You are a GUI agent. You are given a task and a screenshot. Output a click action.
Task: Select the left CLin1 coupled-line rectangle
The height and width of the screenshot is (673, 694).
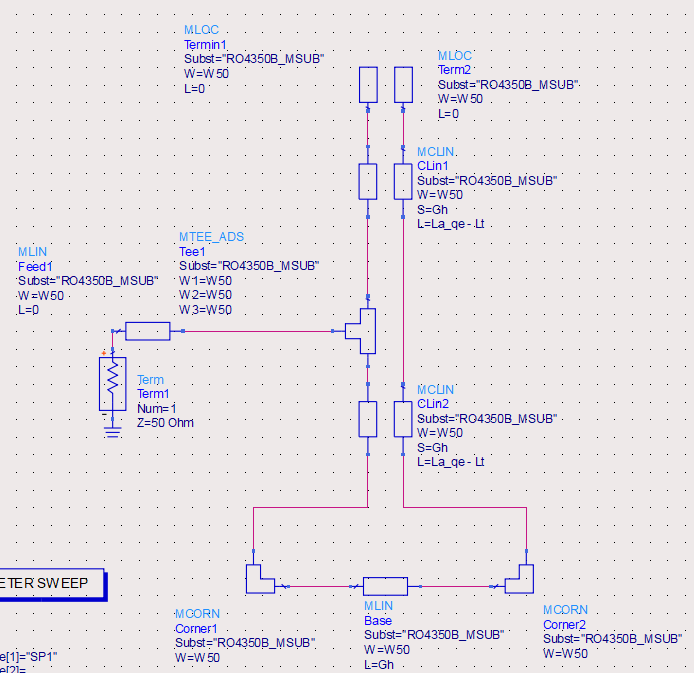pyautogui.click(x=368, y=181)
